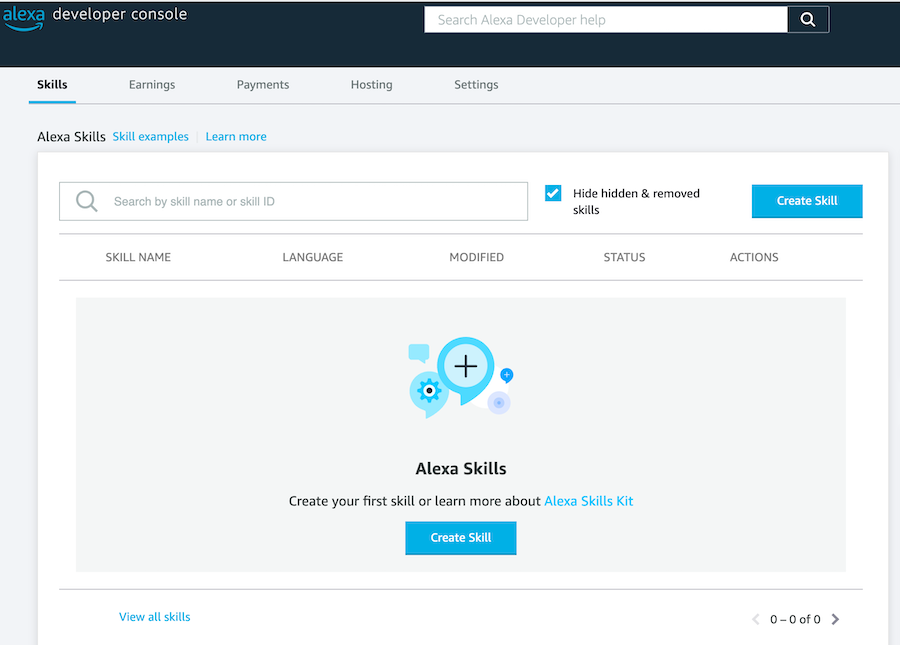900x645 pixels.
Task: Click the previous page chevron
Action: (x=755, y=619)
